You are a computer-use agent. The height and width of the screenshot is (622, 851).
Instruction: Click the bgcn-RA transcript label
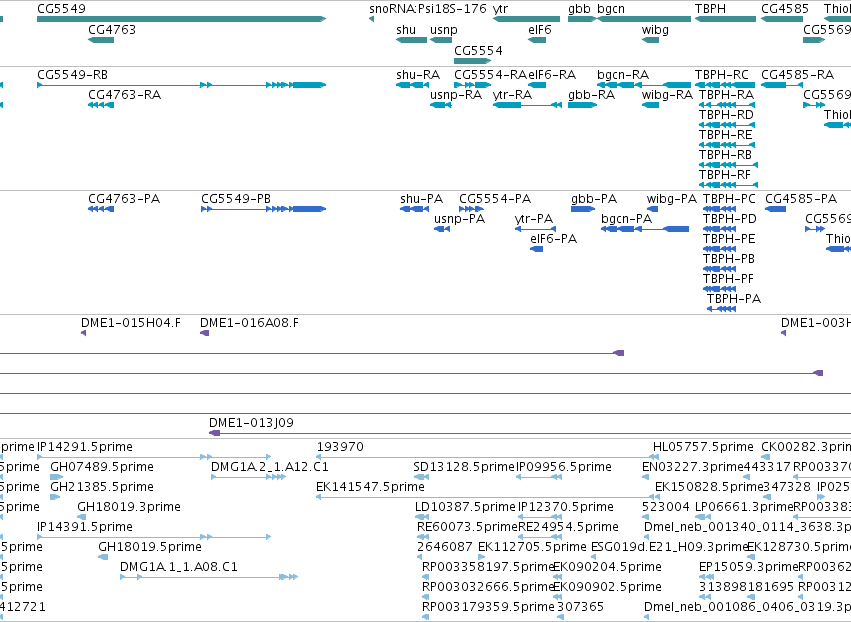click(x=623, y=75)
